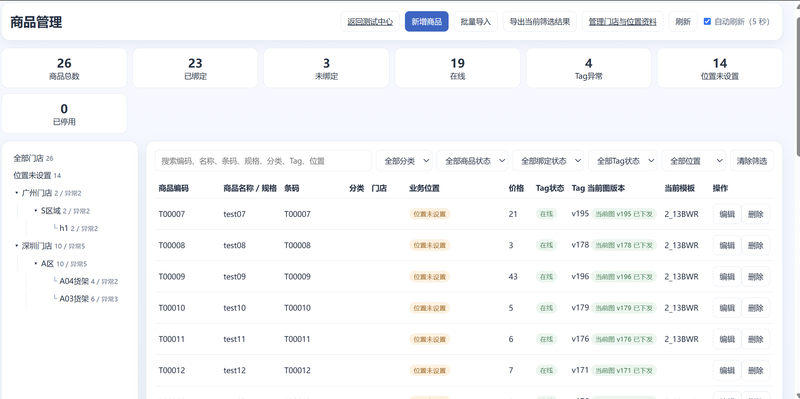Select the Tag异常 4 stat card
Image resolution: width=800 pixels, height=399 pixels.
pos(589,68)
